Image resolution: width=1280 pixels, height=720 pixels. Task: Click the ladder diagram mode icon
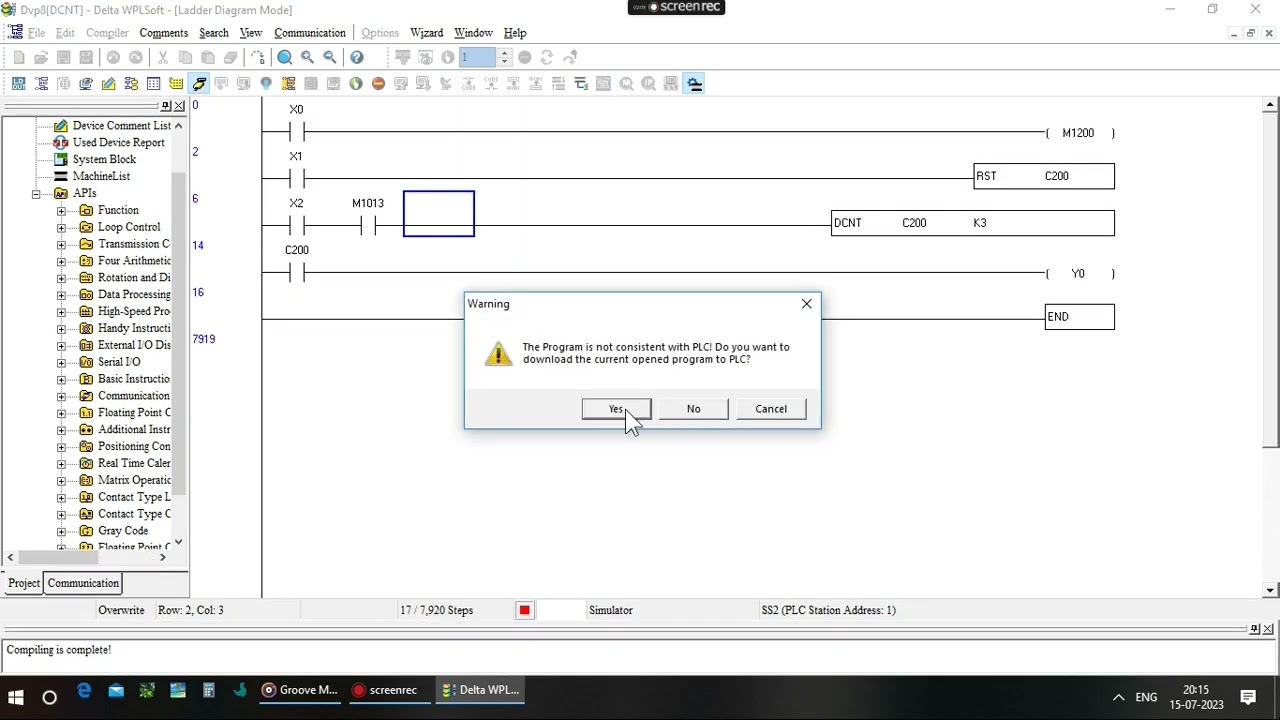tap(41, 84)
